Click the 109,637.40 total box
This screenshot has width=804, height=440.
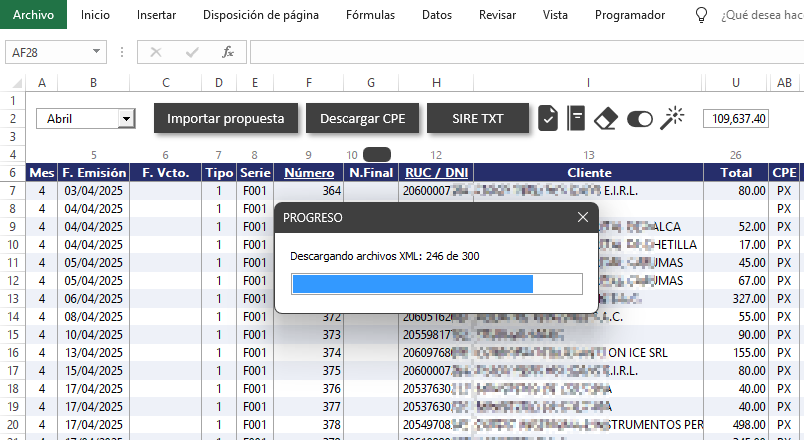736,118
